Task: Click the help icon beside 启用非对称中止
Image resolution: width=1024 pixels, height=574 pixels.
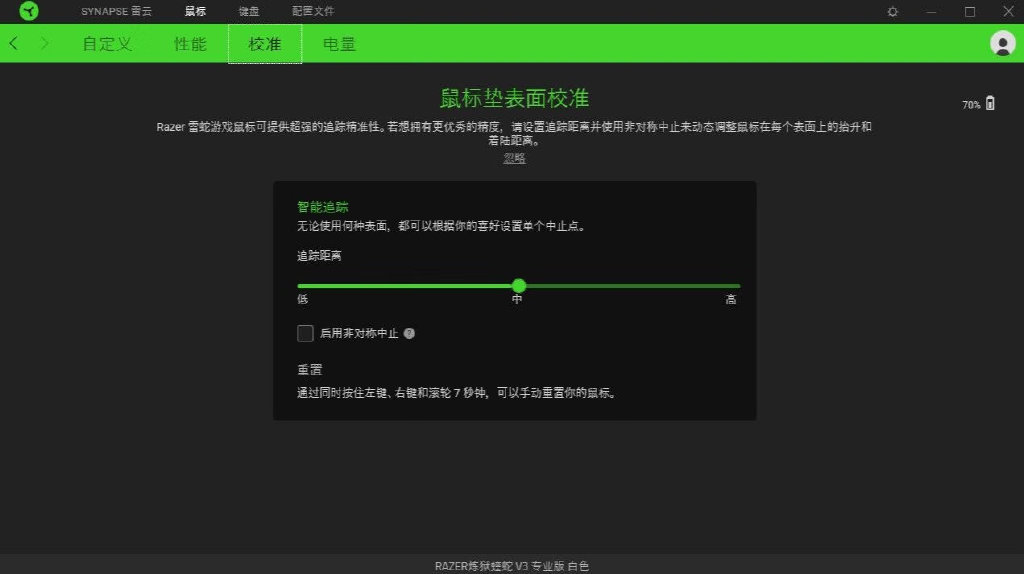Action: click(409, 334)
